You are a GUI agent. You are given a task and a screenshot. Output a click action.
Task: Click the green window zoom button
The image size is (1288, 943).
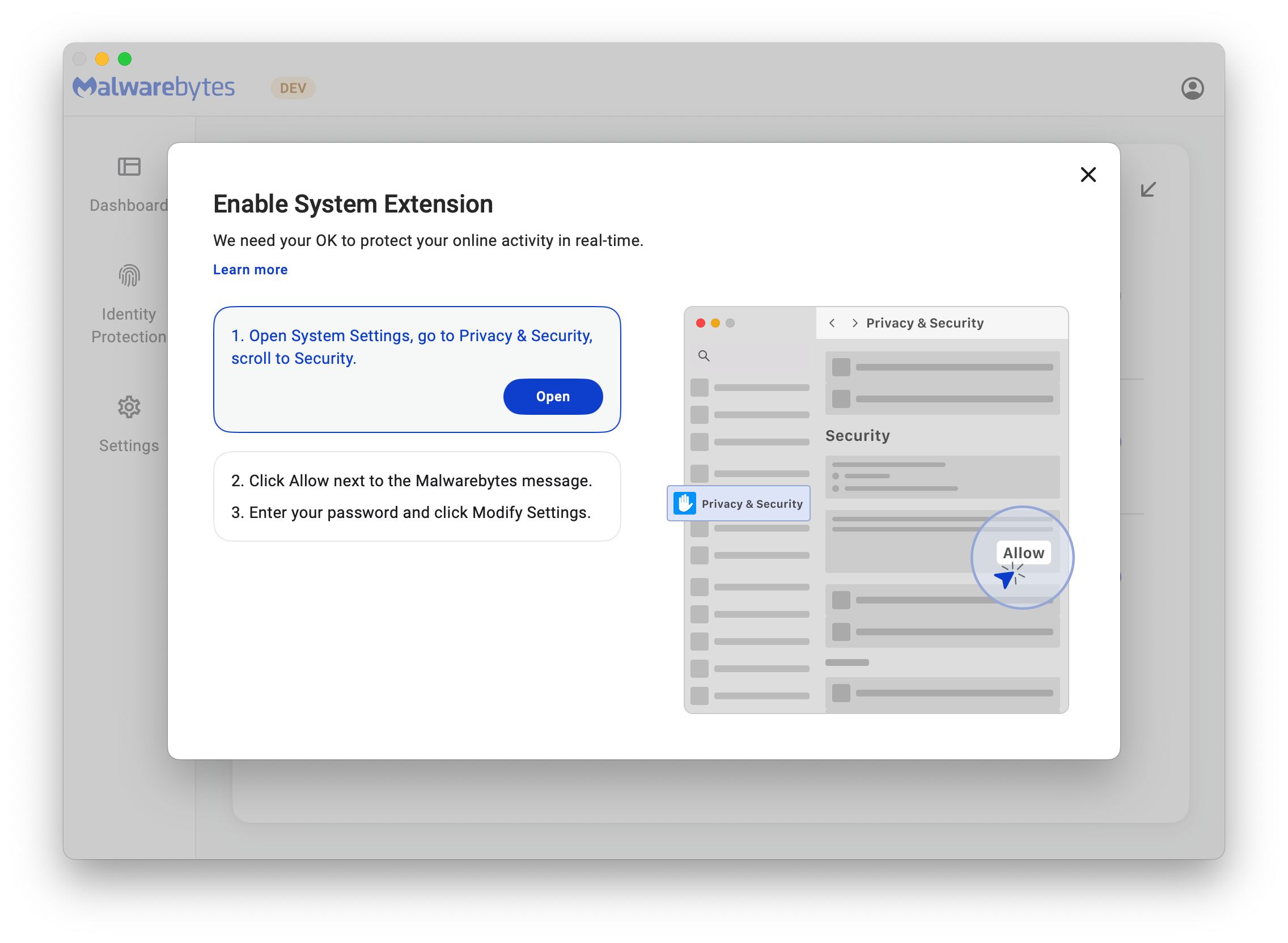(125, 59)
